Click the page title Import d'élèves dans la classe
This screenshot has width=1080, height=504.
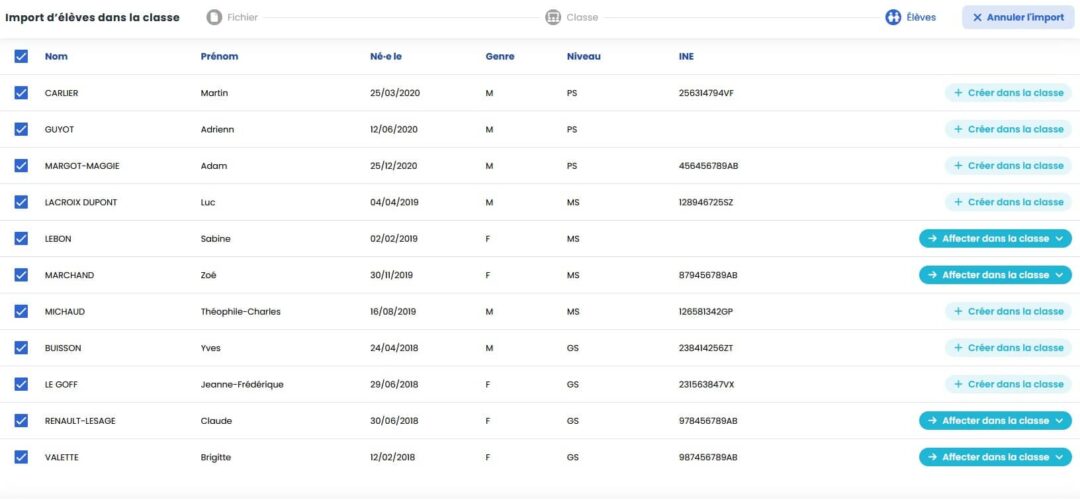pos(92,17)
